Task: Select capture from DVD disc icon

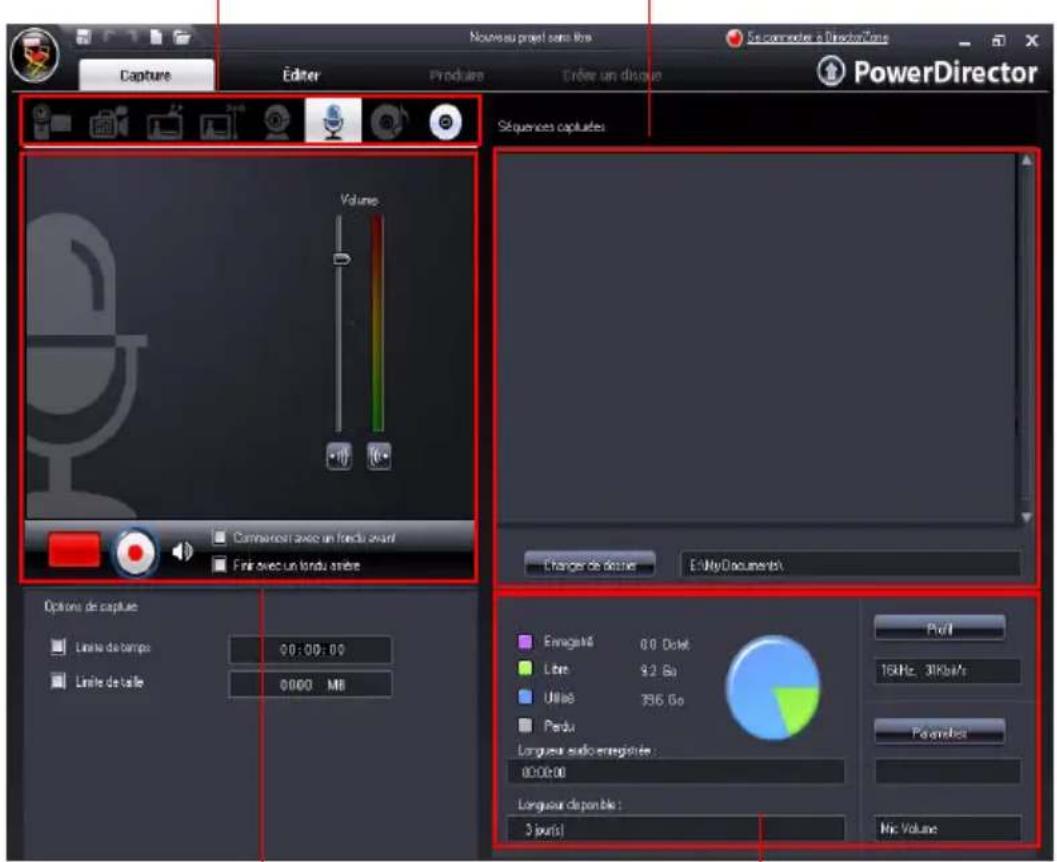Action: [446, 123]
